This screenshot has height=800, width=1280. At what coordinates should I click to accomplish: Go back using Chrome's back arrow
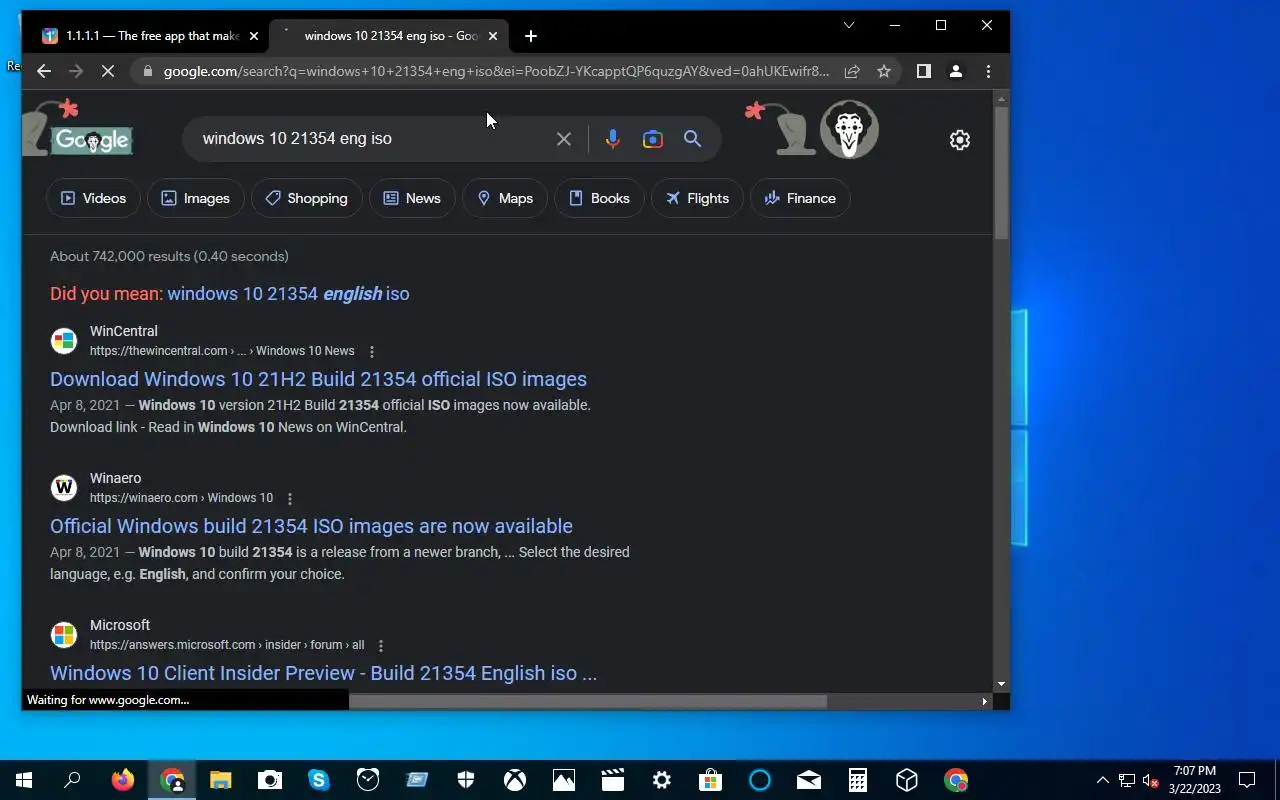[x=44, y=71]
